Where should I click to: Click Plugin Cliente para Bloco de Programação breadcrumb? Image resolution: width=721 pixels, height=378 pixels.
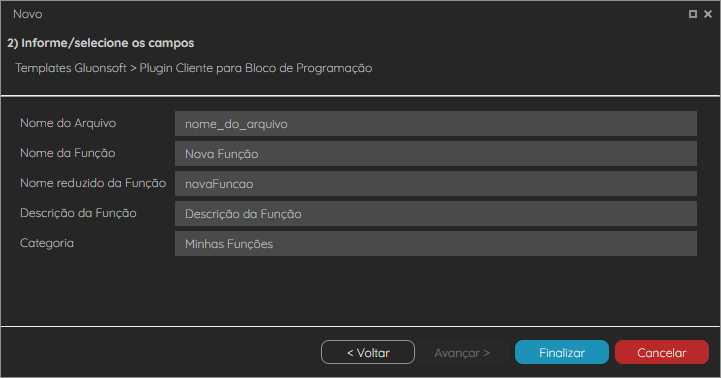click(x=256, y=68)
